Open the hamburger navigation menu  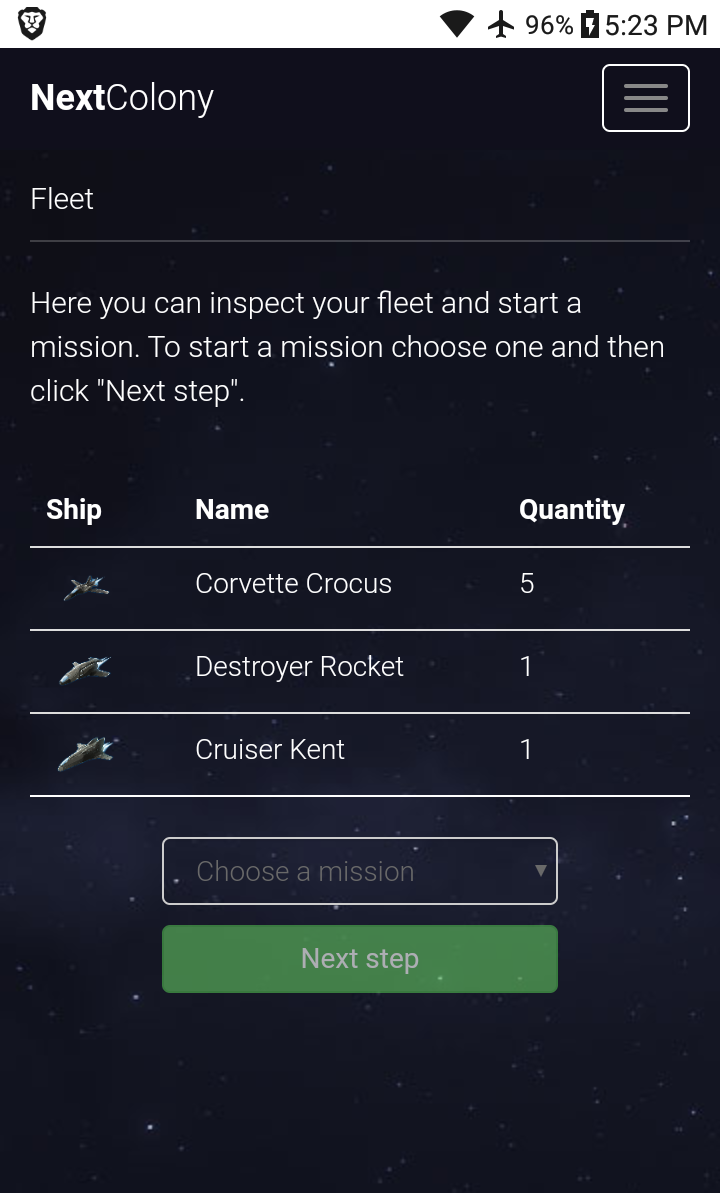645,98
